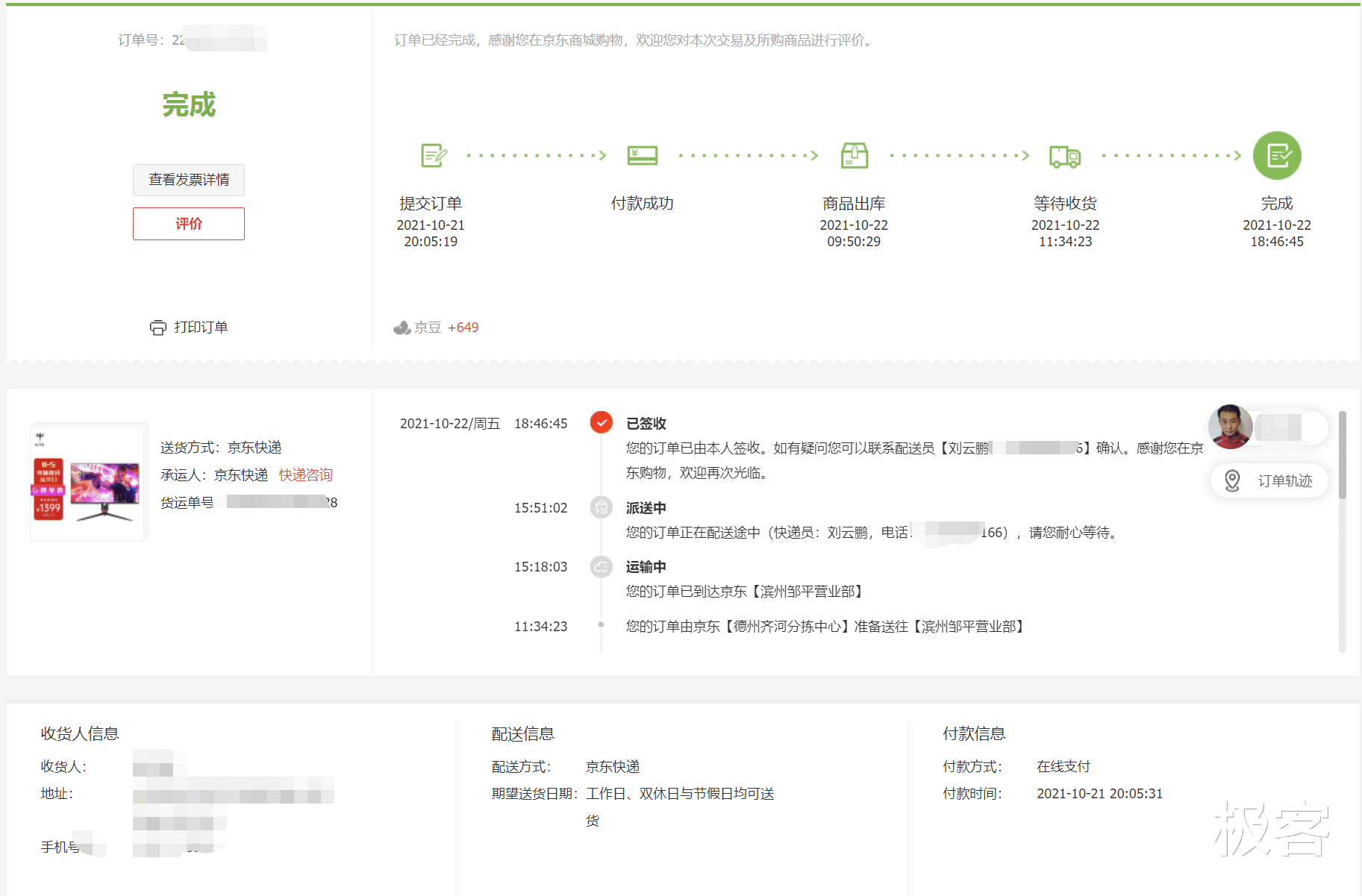
Task: Open the 配送信息 section
Action: click(522, 733)
